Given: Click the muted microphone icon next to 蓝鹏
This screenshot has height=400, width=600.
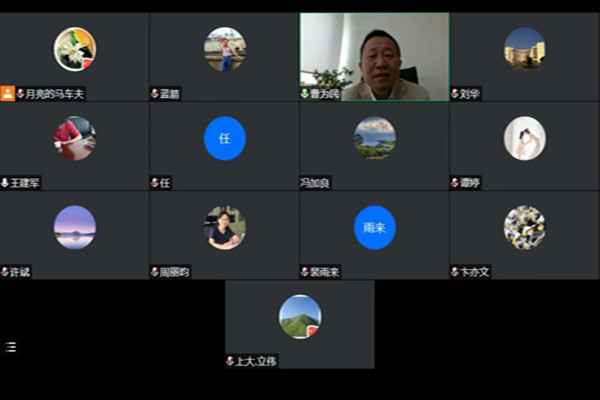Looking at the screenshot, I should [x=155, y=94].
